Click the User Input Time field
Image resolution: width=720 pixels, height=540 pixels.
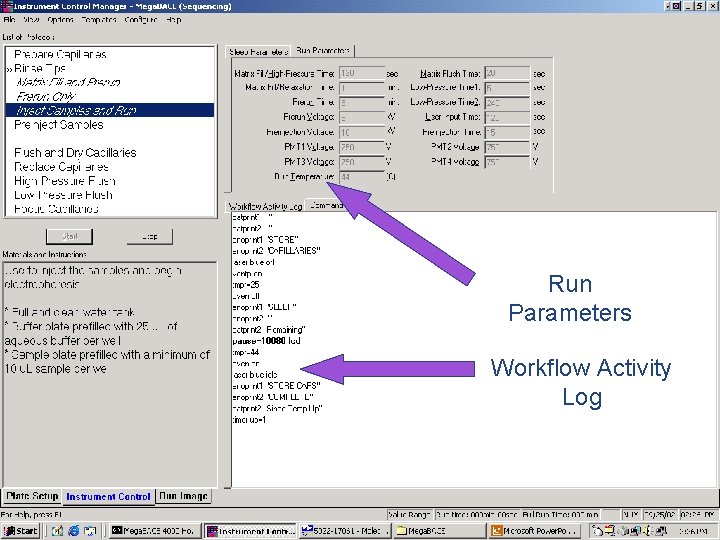pyautogui.click(x=507, y=117)
